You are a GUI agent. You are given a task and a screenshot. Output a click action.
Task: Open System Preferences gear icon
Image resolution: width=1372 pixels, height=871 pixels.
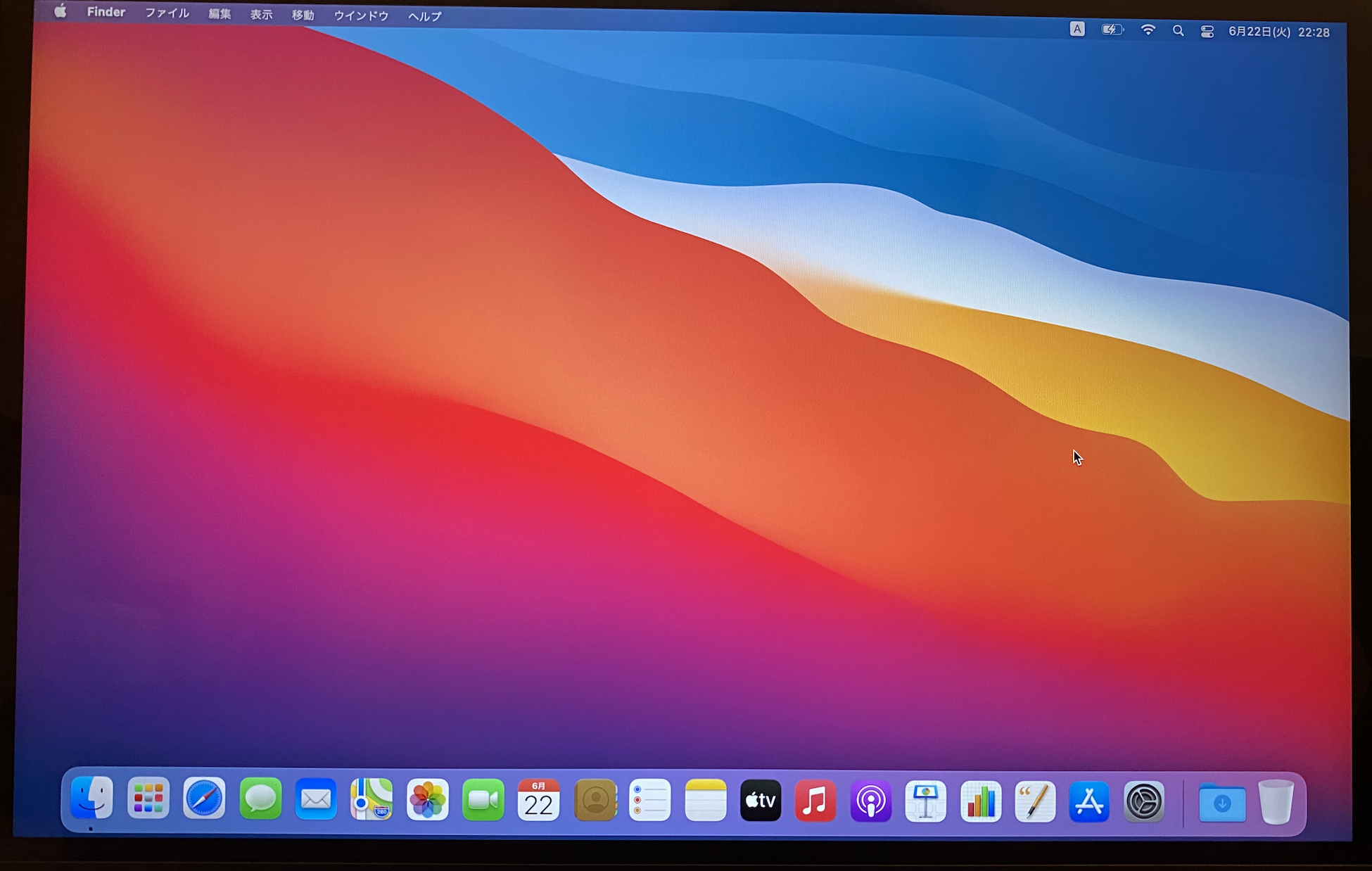point(1144,801)
